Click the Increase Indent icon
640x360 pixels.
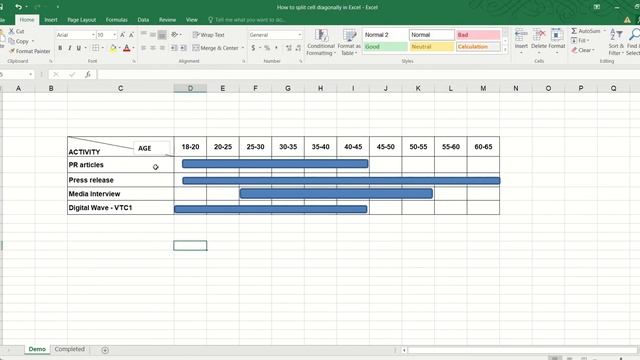pyautogui.click(x=183, y=48)
